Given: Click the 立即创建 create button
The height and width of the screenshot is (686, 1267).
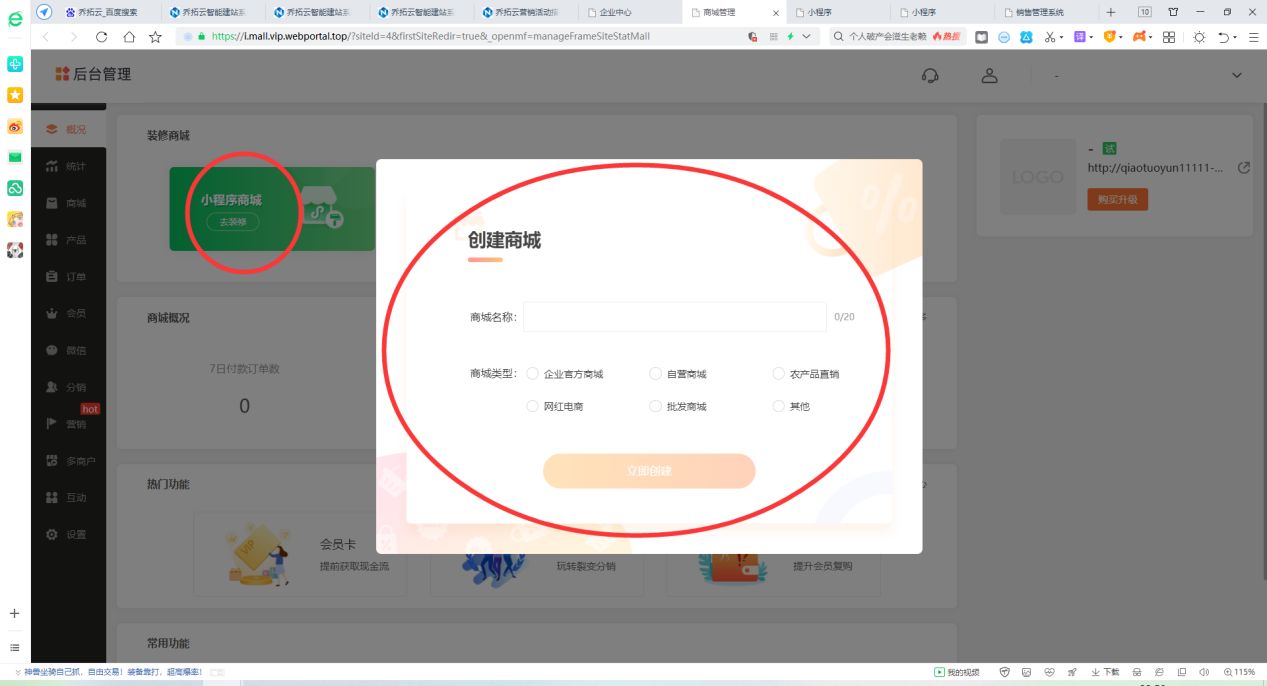Looking at the screenshot, I should click(648, 471).
